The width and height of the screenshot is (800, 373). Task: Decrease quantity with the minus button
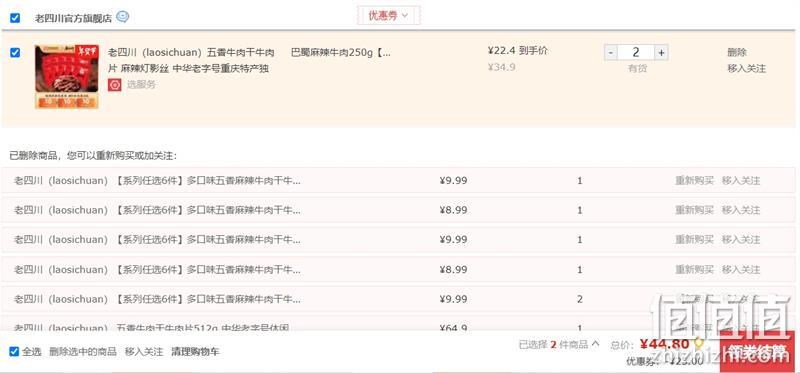coord(611,53)
